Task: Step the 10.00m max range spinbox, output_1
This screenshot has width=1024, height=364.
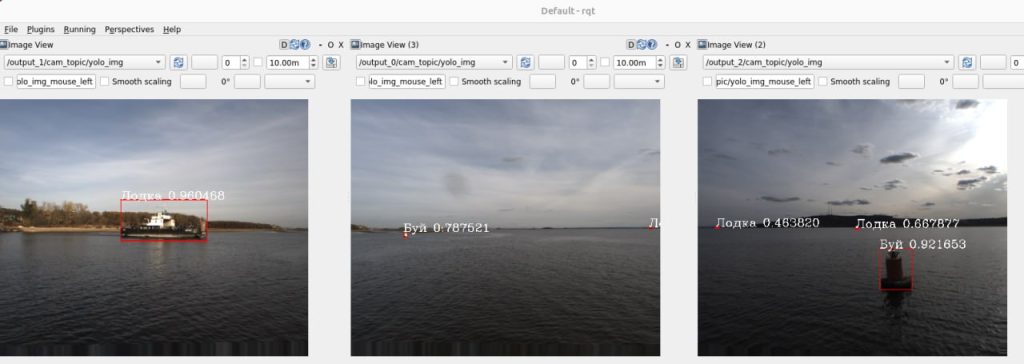Action: point(313,63)
